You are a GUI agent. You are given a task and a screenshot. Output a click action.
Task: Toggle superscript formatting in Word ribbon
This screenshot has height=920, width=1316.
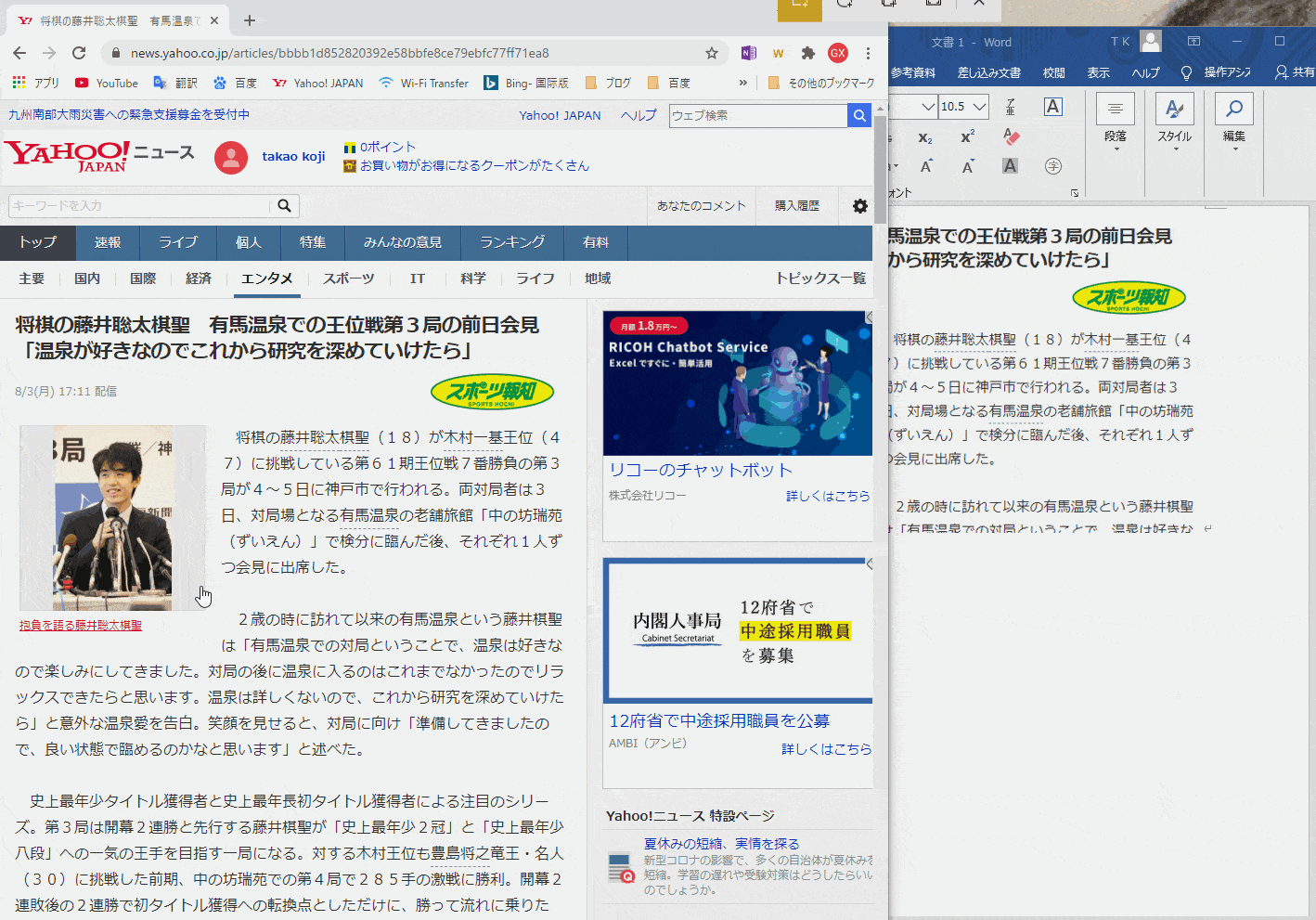pos(967,135)
